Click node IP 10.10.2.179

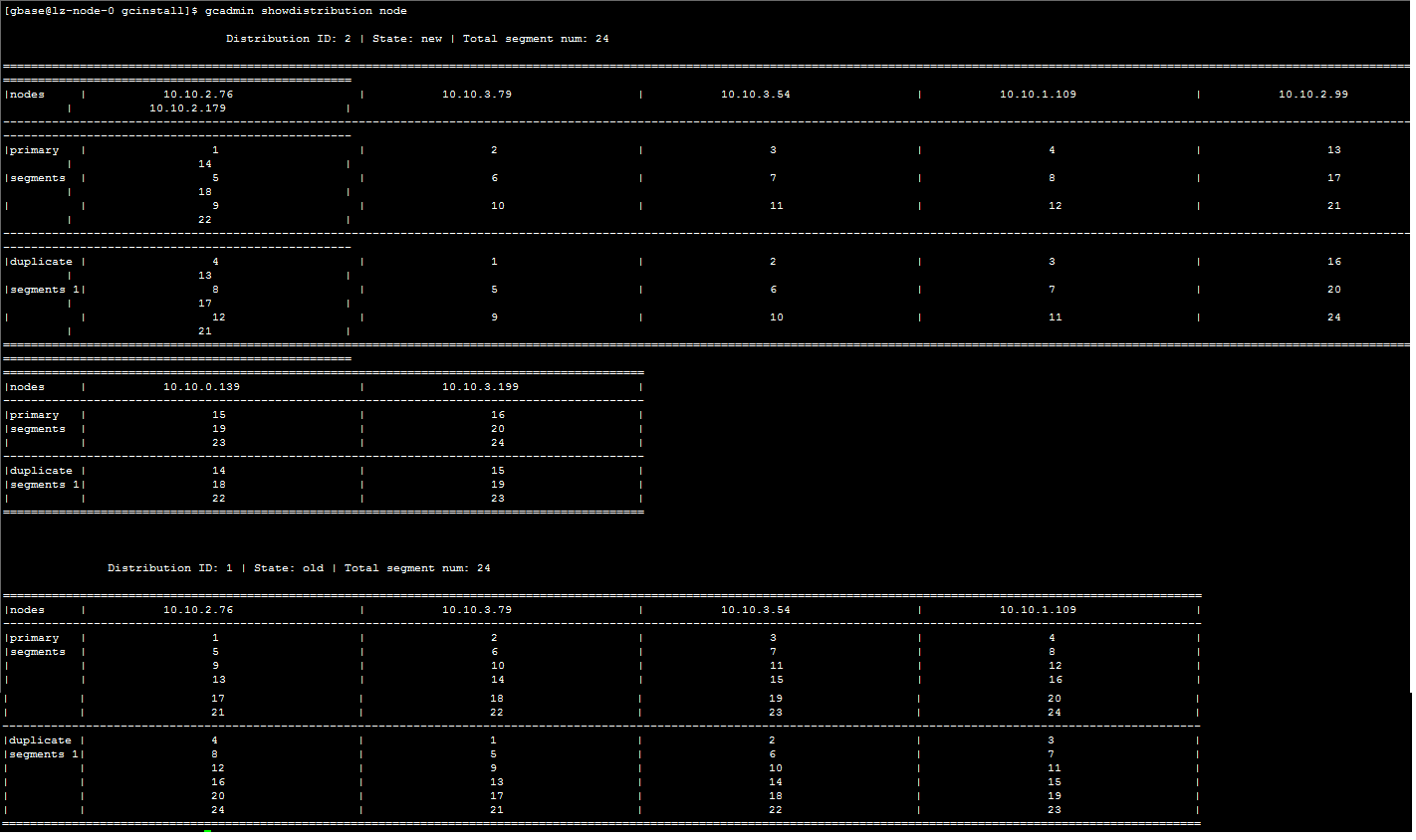click(x=187, y=107)
